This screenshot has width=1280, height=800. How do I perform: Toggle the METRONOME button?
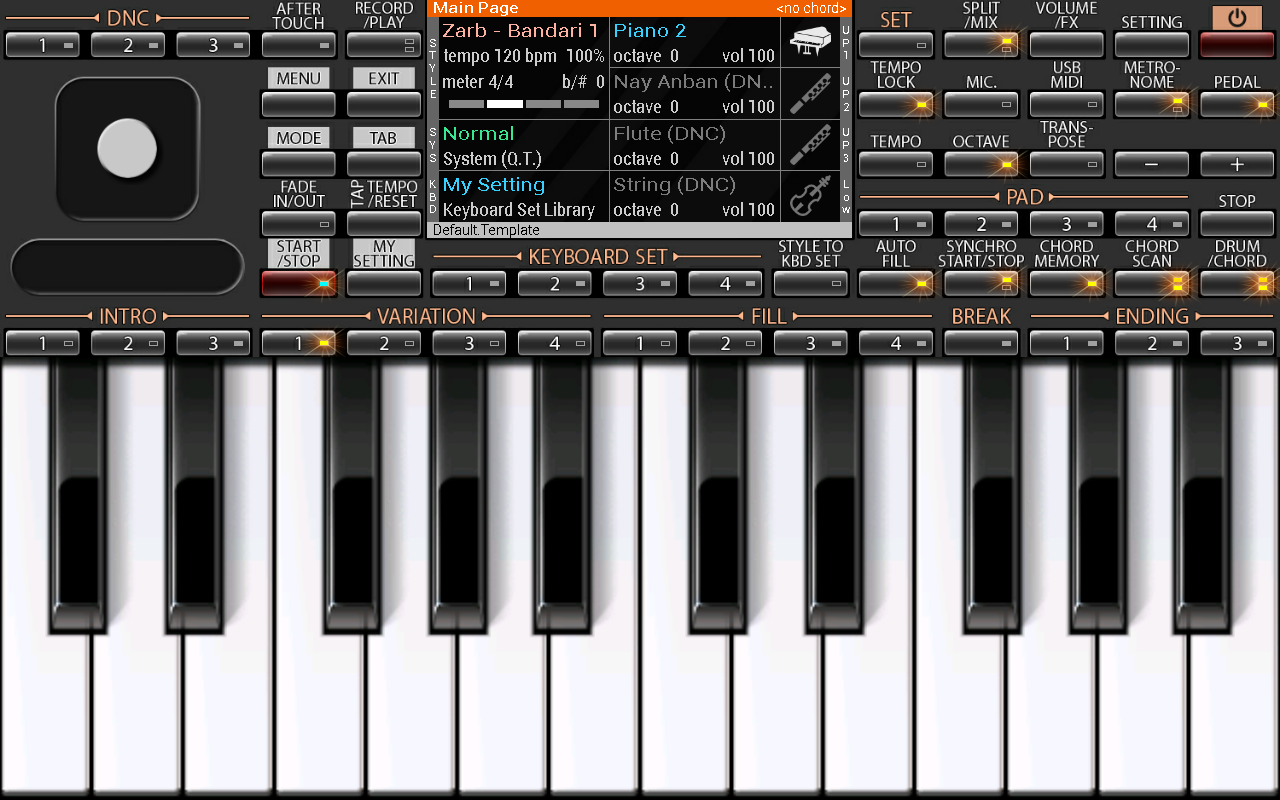click(1152, 104)
